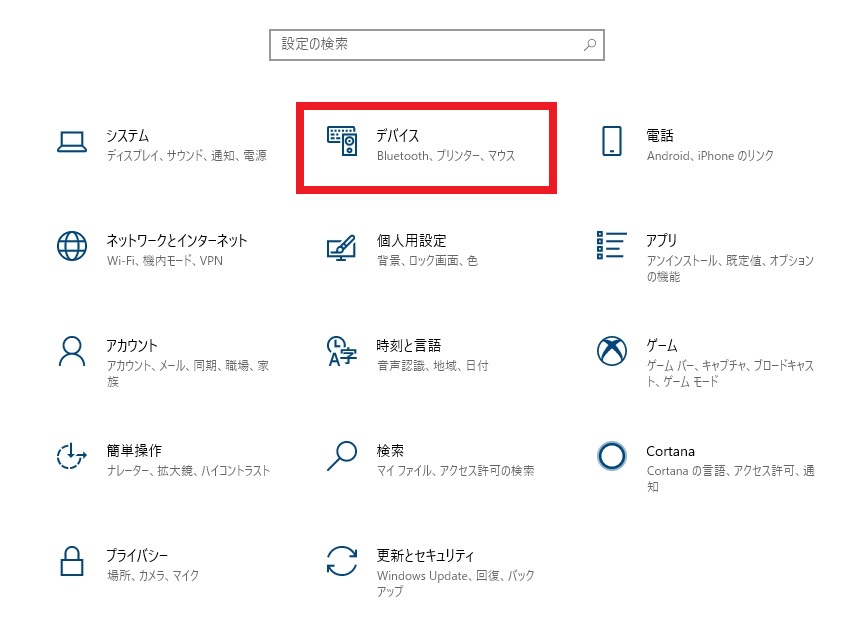Screen dimensions: 850x619
Task: Click 'アカウント、メール、同期、職場、家族' description
Action: tap(188, 373)
